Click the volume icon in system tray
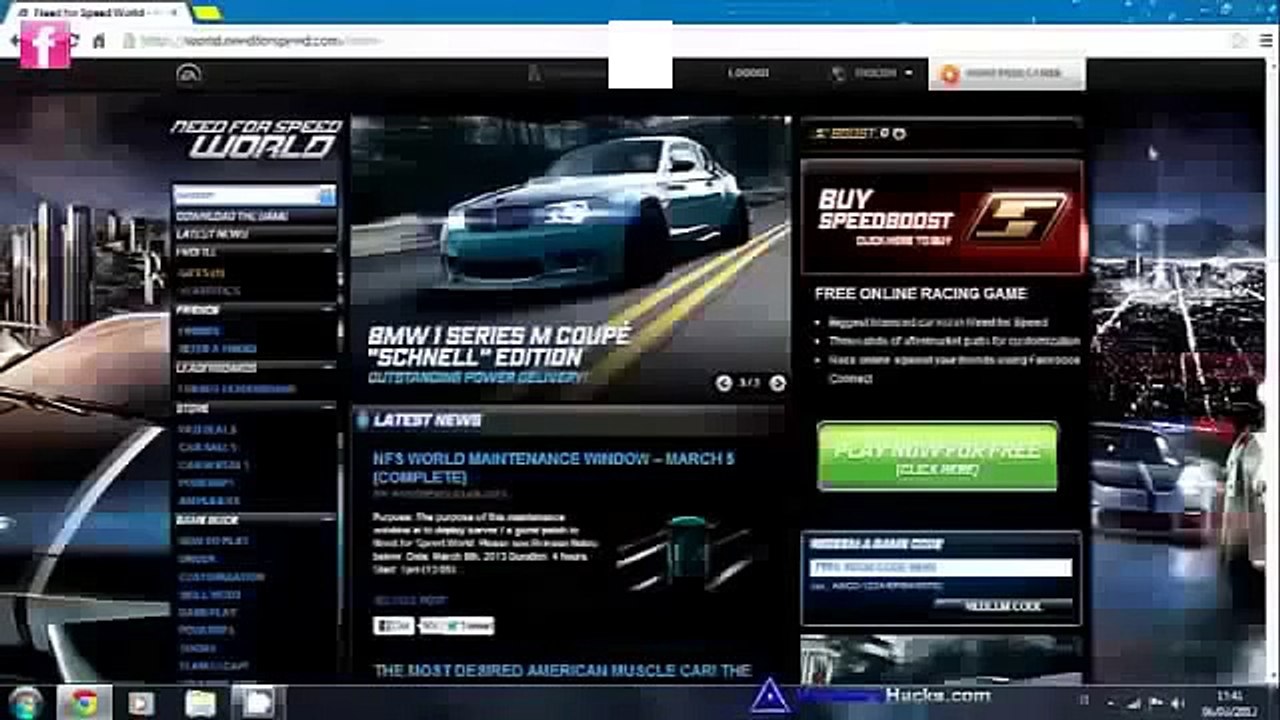1280x720 pixels. [1176, 703]
